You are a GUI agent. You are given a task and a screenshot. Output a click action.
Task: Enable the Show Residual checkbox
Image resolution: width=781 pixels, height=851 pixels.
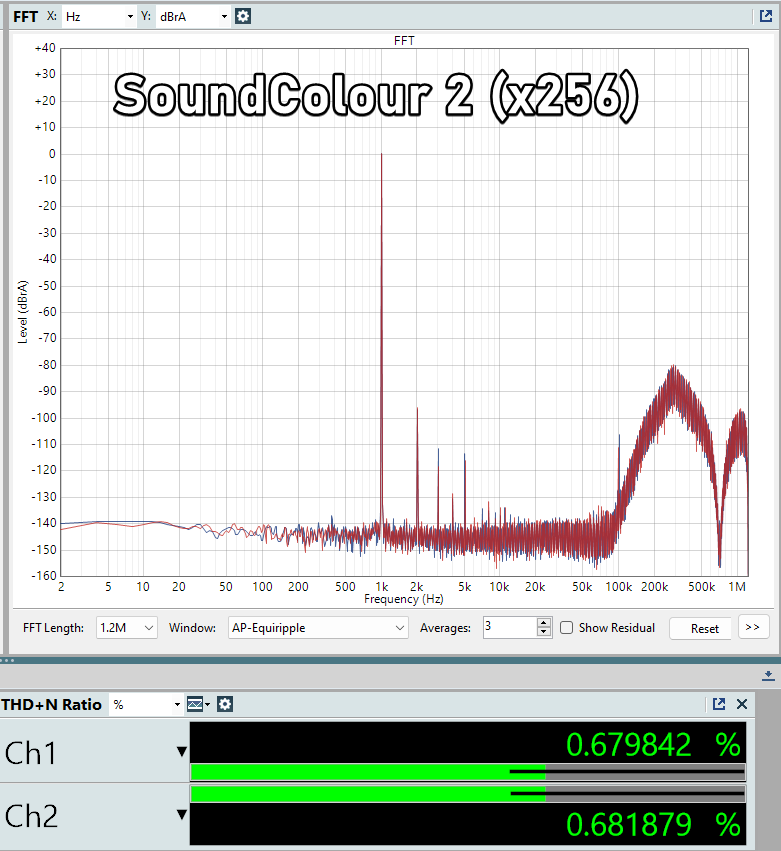pyautogui.click(x=567, y=628)
